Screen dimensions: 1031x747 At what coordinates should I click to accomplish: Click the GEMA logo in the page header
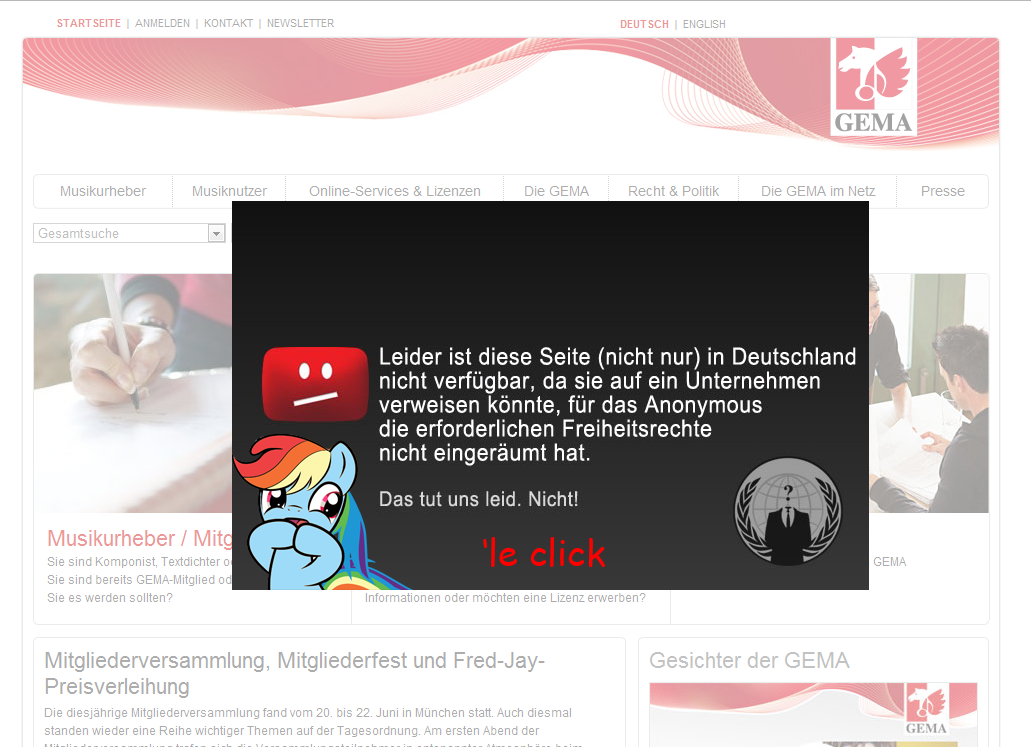point(873,87)
